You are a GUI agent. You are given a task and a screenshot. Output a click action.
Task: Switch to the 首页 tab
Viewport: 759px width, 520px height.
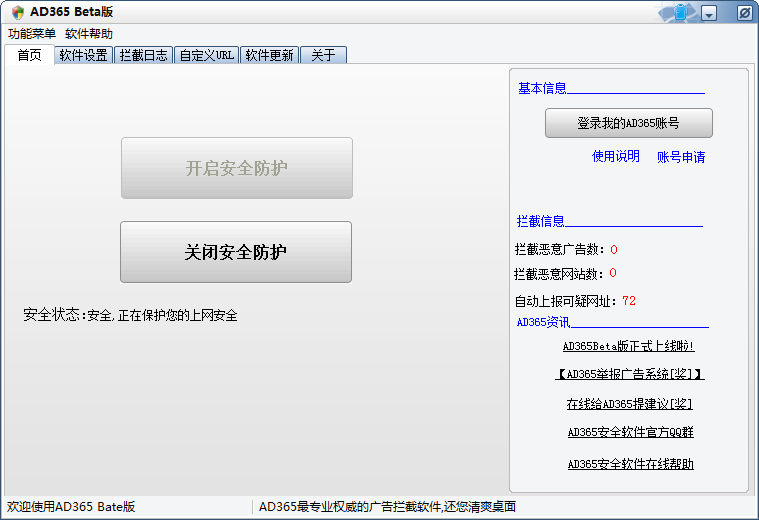click(30, 55)
